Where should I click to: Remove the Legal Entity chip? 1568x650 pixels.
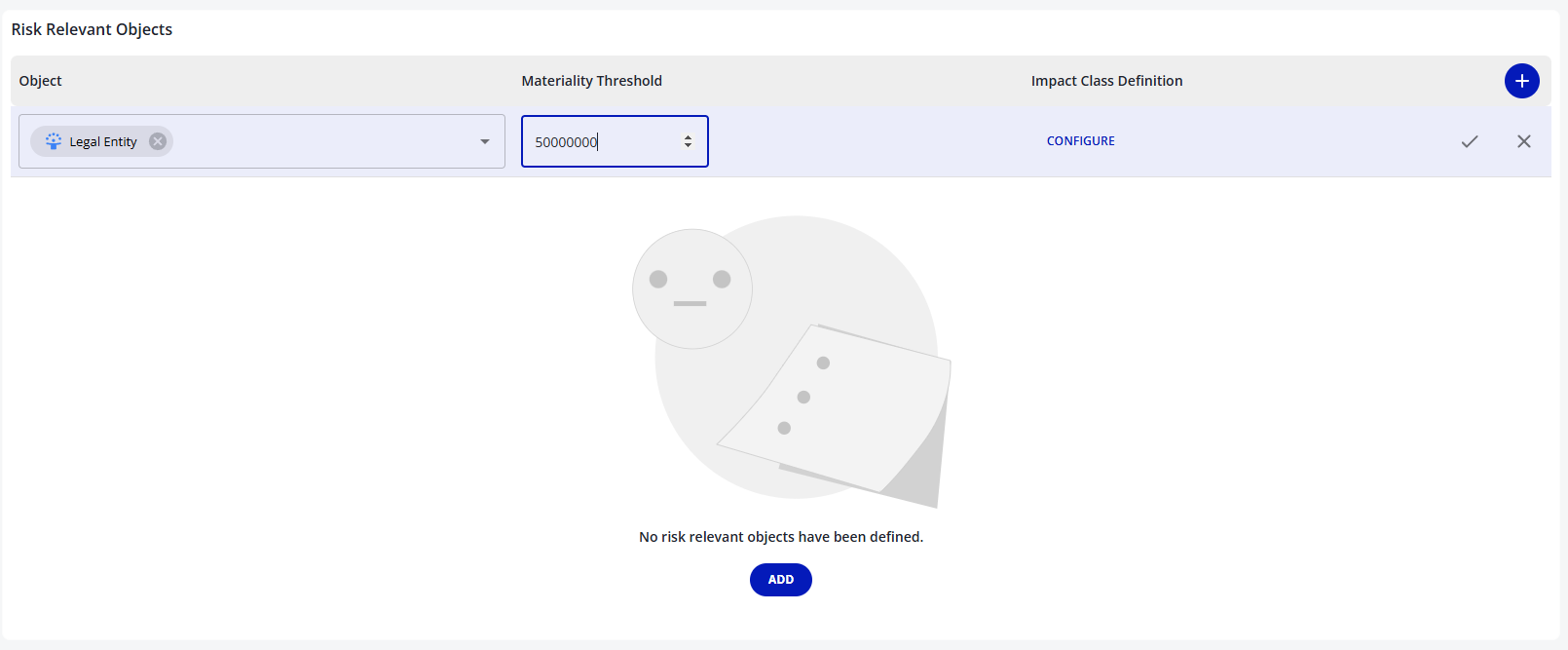coord(158,141)
